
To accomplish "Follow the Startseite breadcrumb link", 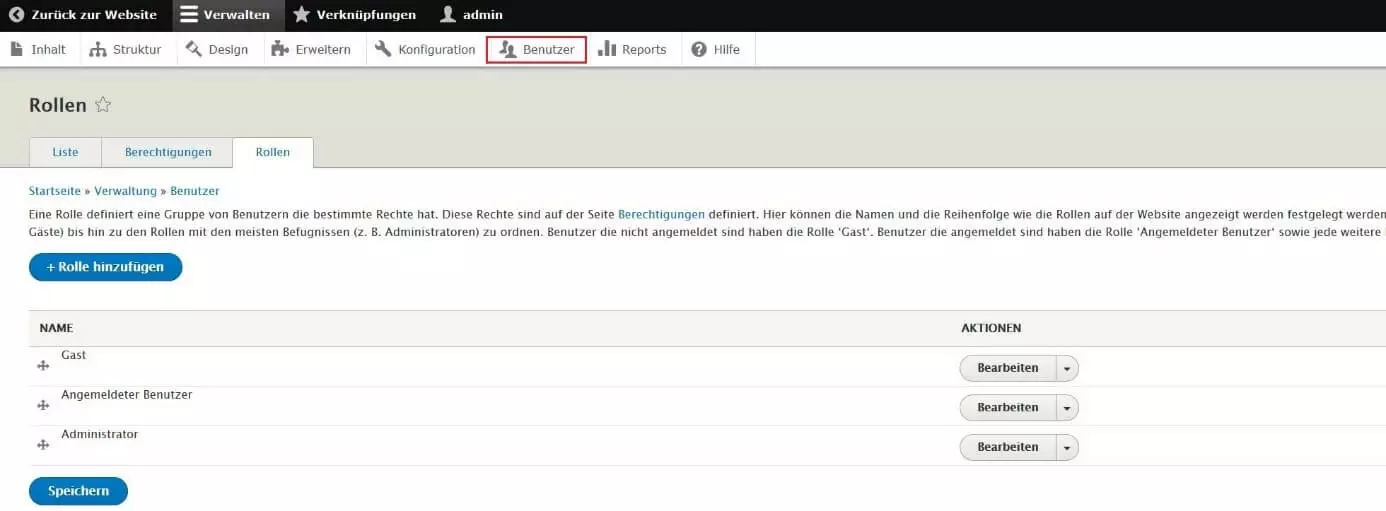I will [55, 190].
